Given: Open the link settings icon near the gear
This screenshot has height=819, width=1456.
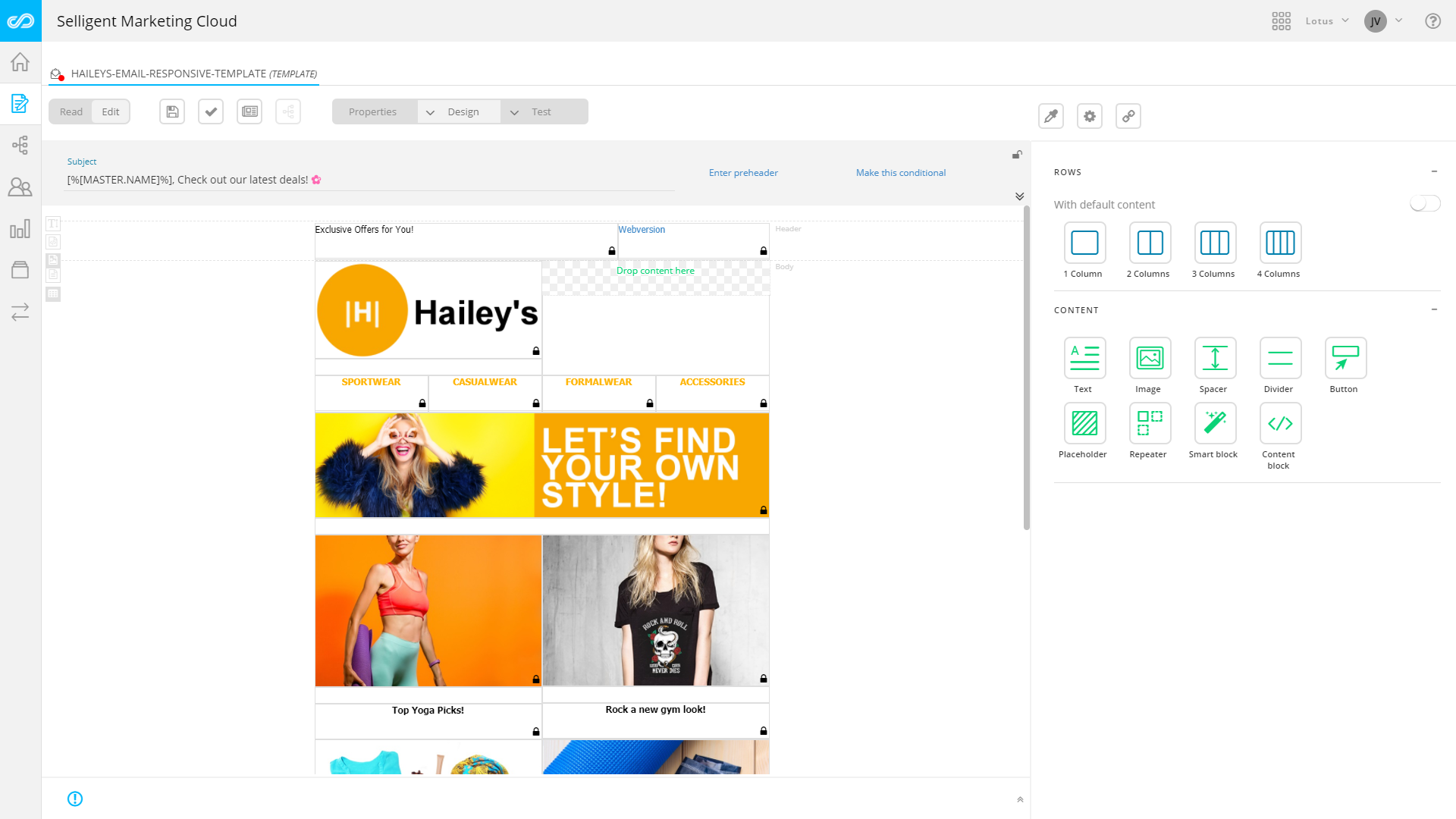Looking at the screenshot, I should (1128, 116).
